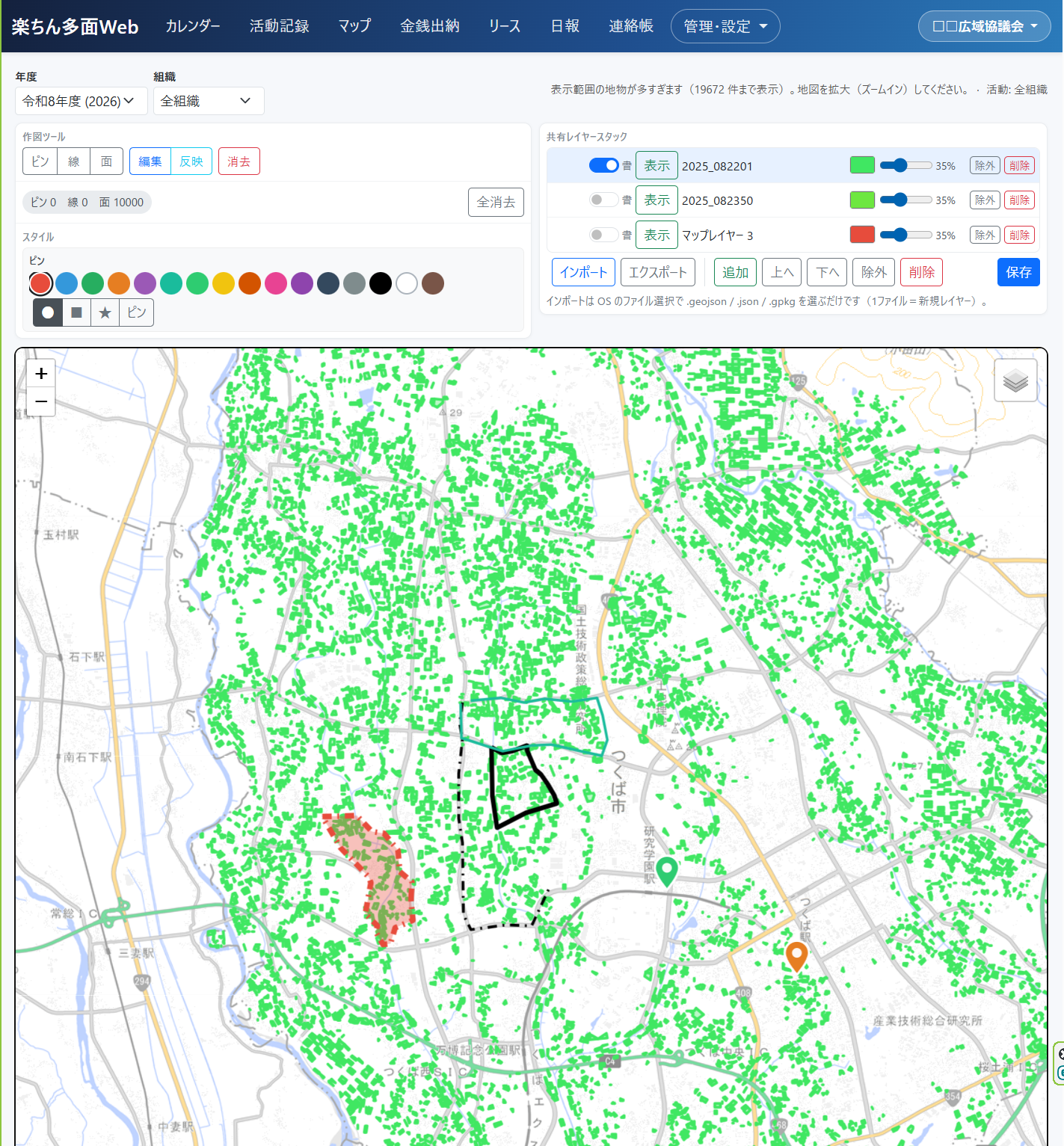The width and height of the screenshot is (1064, 1146).
Task: Open 日報 from navigation
Action: (x=565, y=26)
